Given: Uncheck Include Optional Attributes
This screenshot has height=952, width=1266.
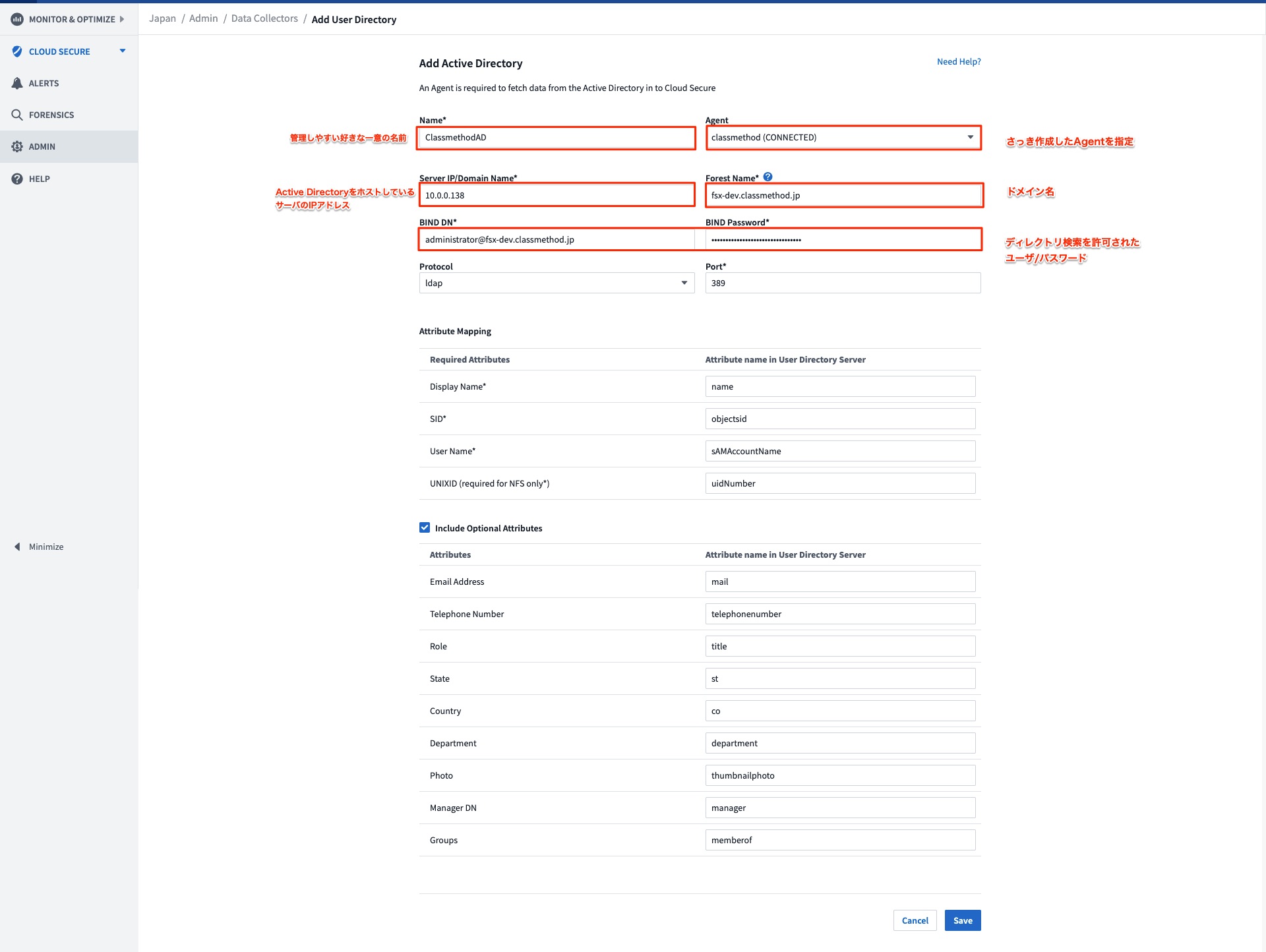Looking at the screenshot, I should coord(425,527).
